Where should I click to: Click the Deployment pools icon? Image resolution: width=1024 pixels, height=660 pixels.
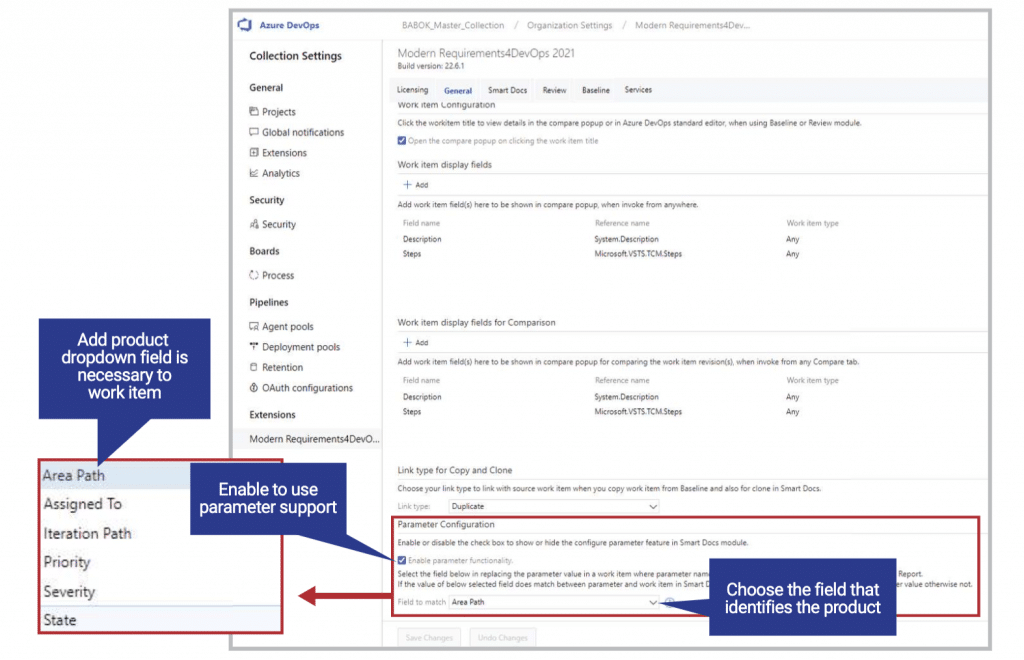pos(254,347)
